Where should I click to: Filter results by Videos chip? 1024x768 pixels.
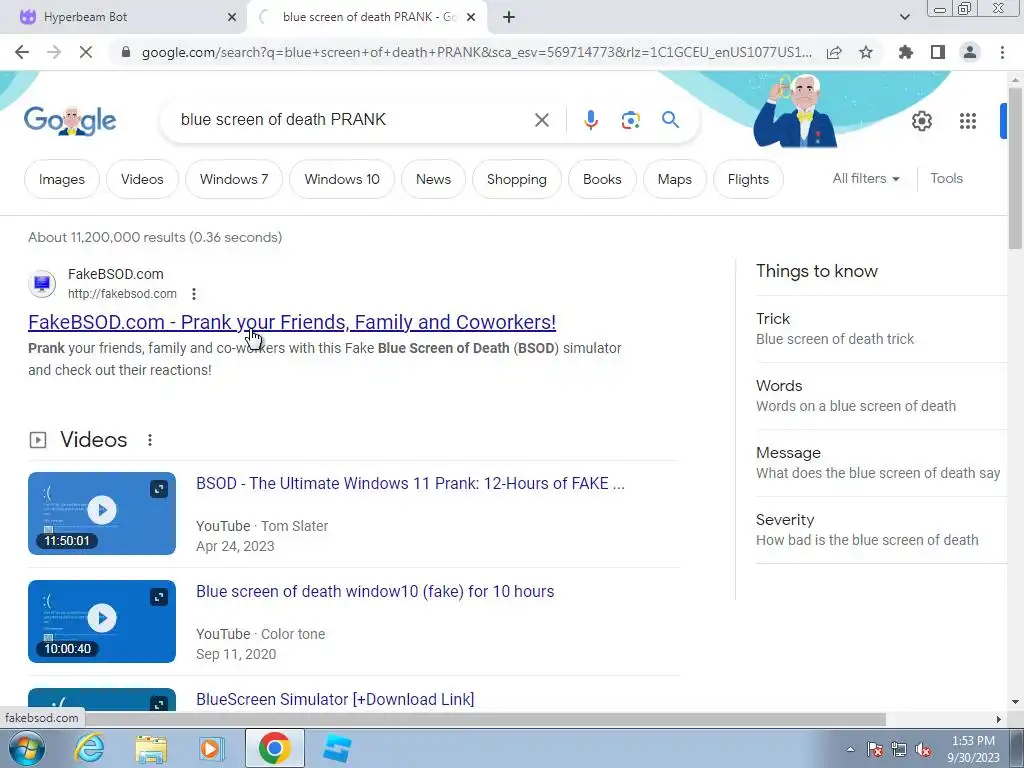pos(142,179)
